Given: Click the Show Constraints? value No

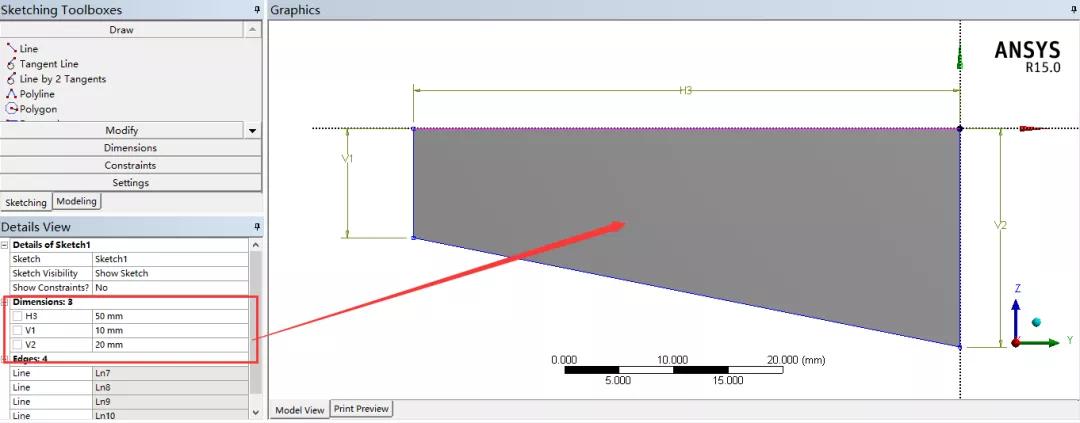Looking at the screenshot, I should point(170,288).
